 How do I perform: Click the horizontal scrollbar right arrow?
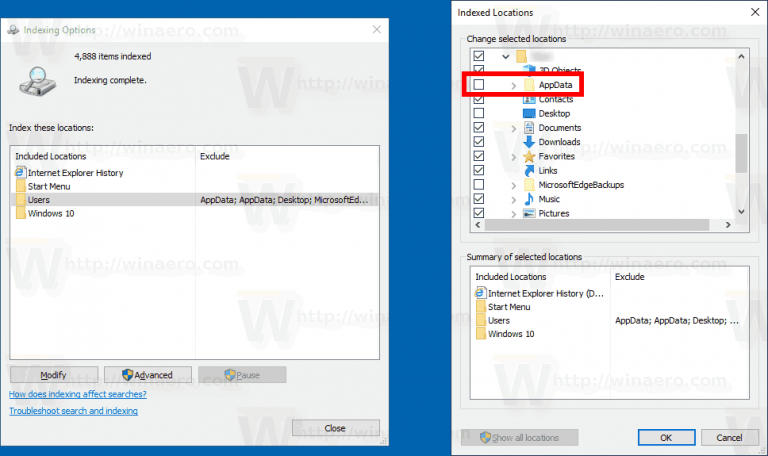click(728, 225)
